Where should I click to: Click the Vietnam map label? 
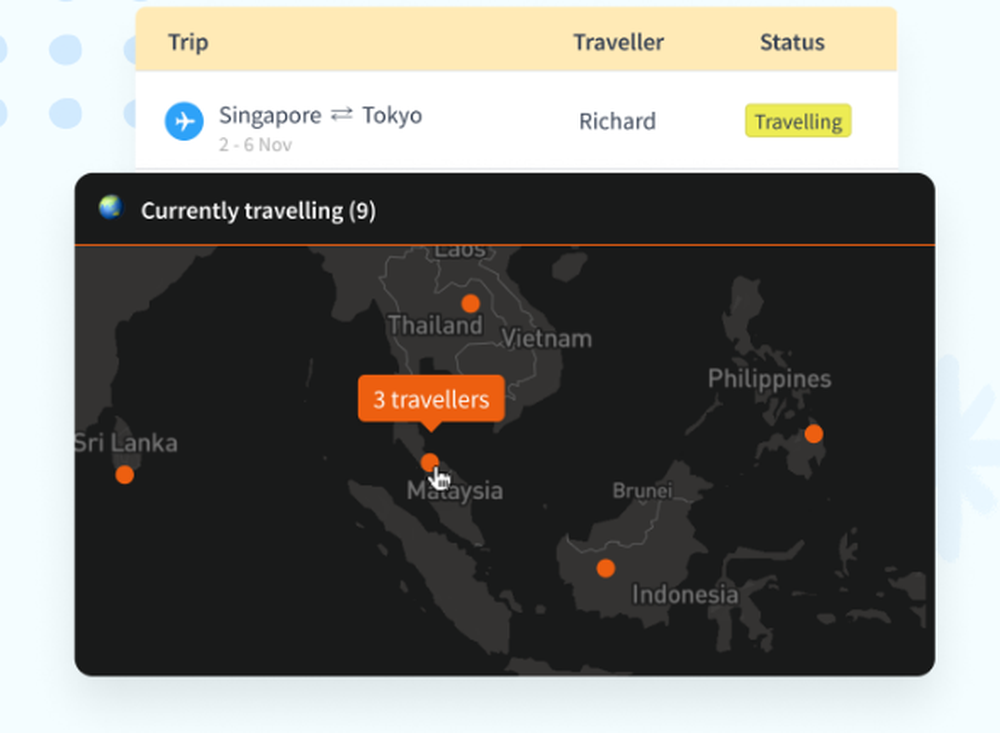pyautogui.click(x=547, y=338)
